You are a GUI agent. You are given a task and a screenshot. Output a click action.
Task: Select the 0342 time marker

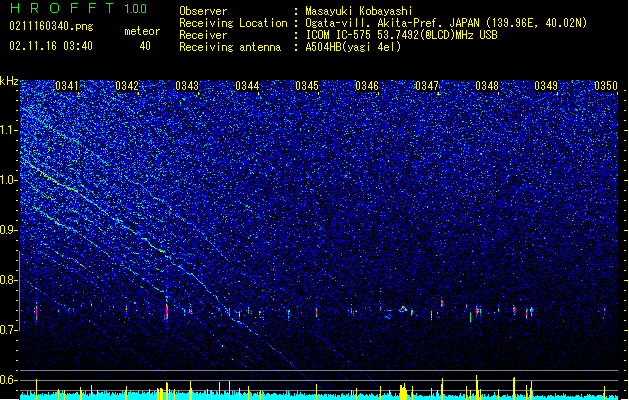127,86
